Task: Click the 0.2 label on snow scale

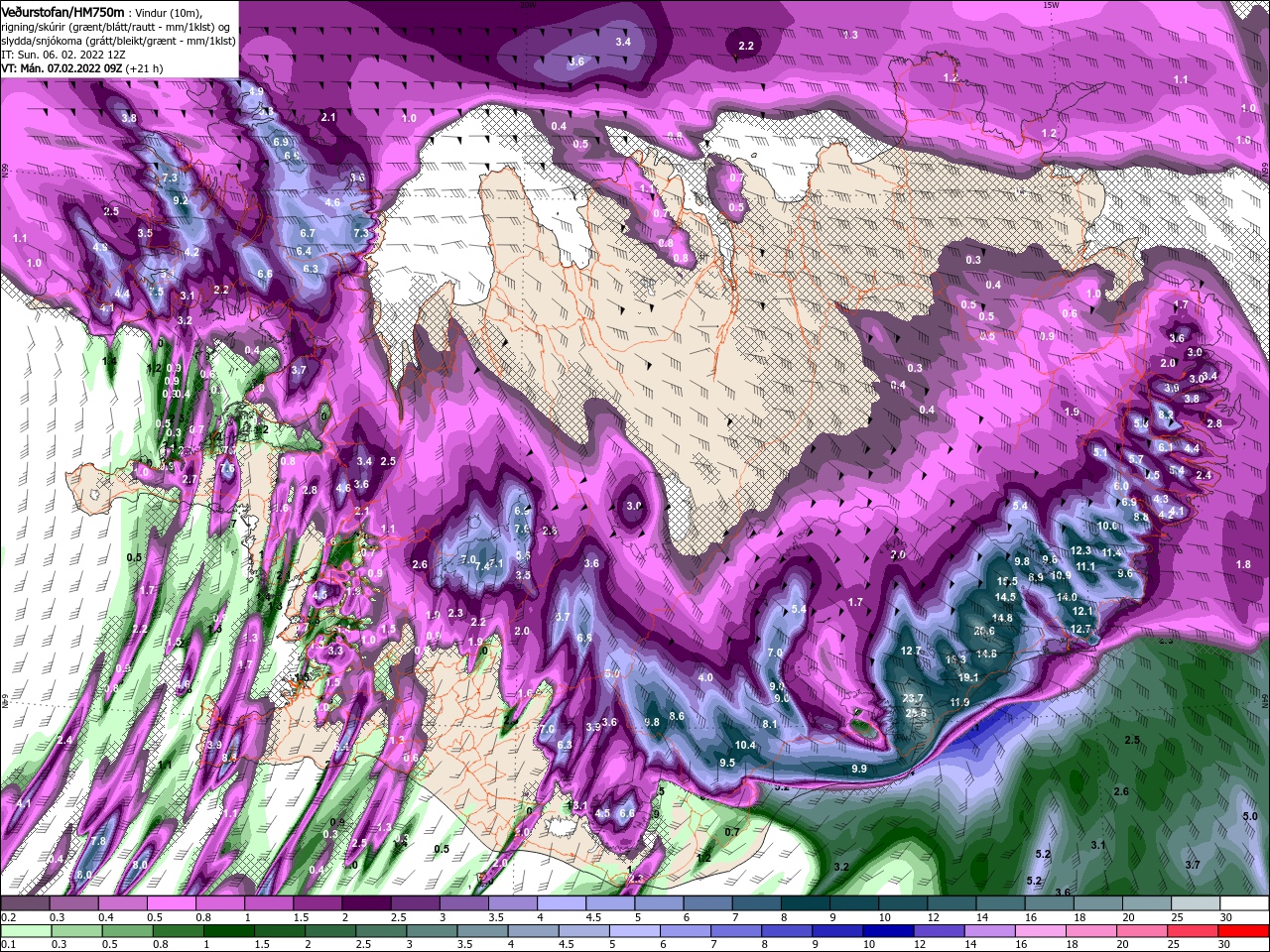Action: point(8,917)
